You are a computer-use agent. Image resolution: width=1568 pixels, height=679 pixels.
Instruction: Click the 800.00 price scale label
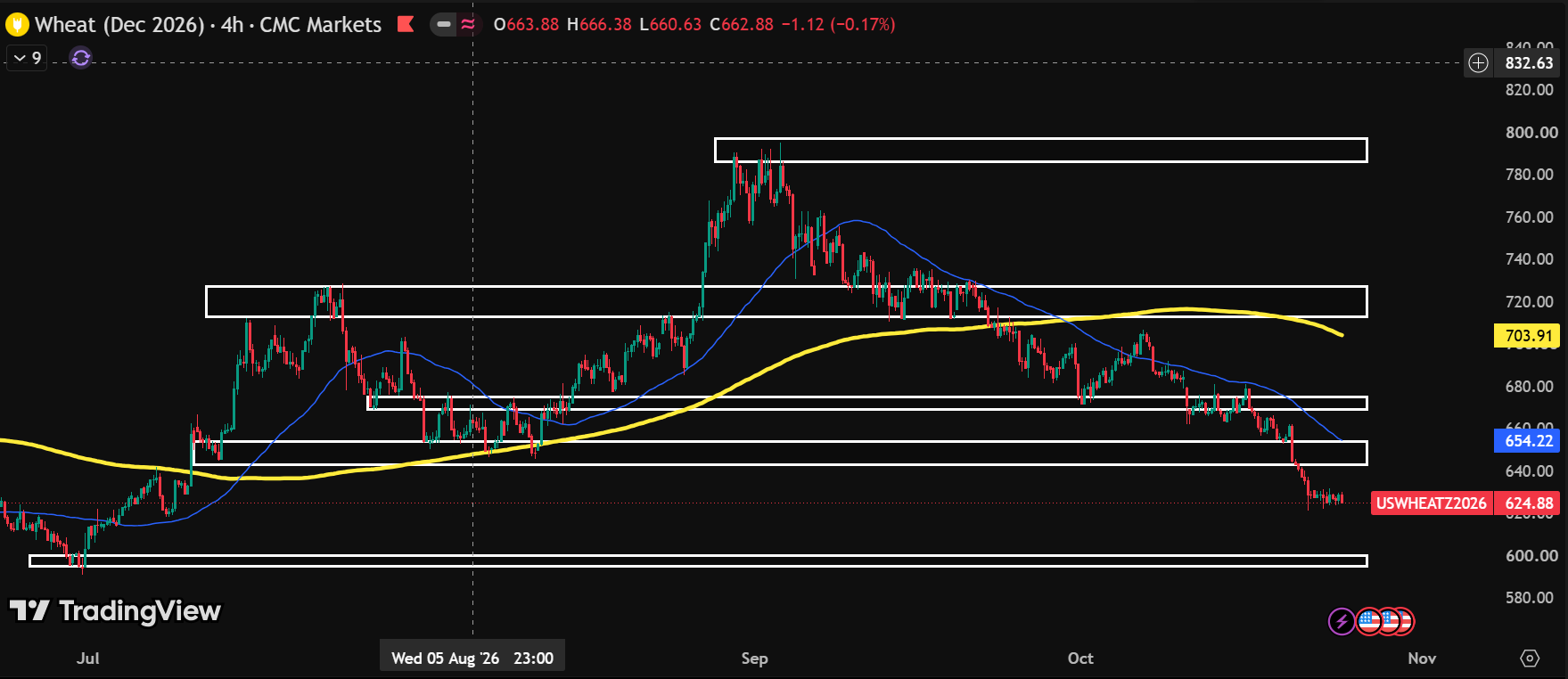(x=1531, y=132)
